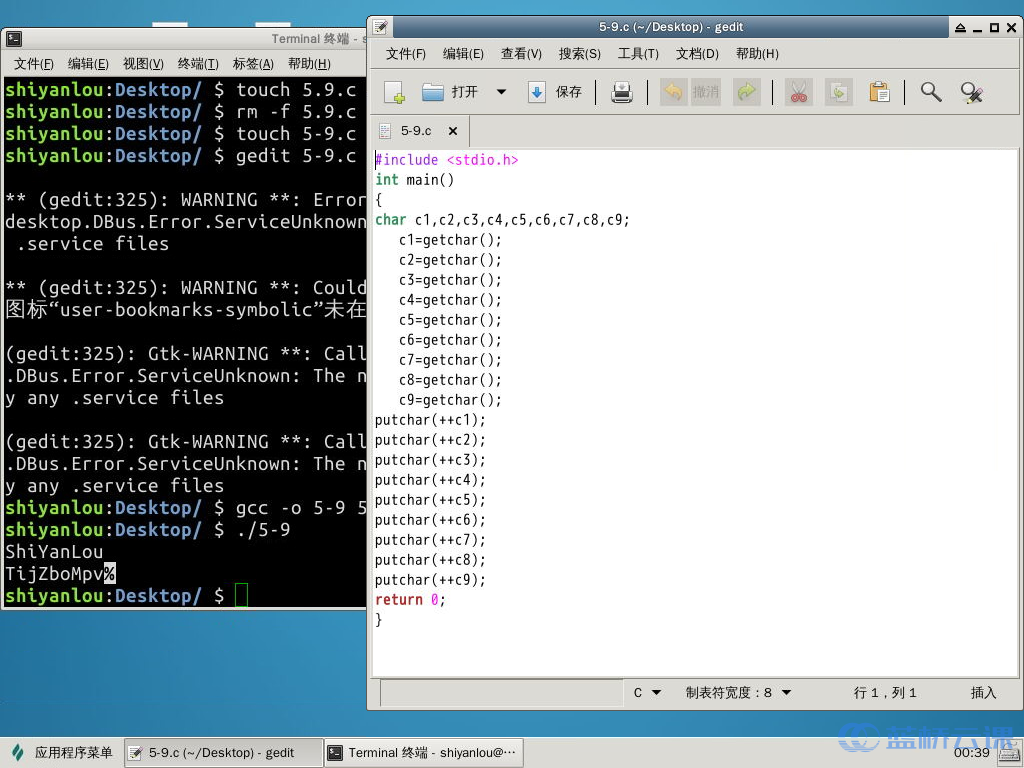Screen dimensions: 1024x768
Task: Open the gedit 搜索(S) menu
Action: [579, 54]
